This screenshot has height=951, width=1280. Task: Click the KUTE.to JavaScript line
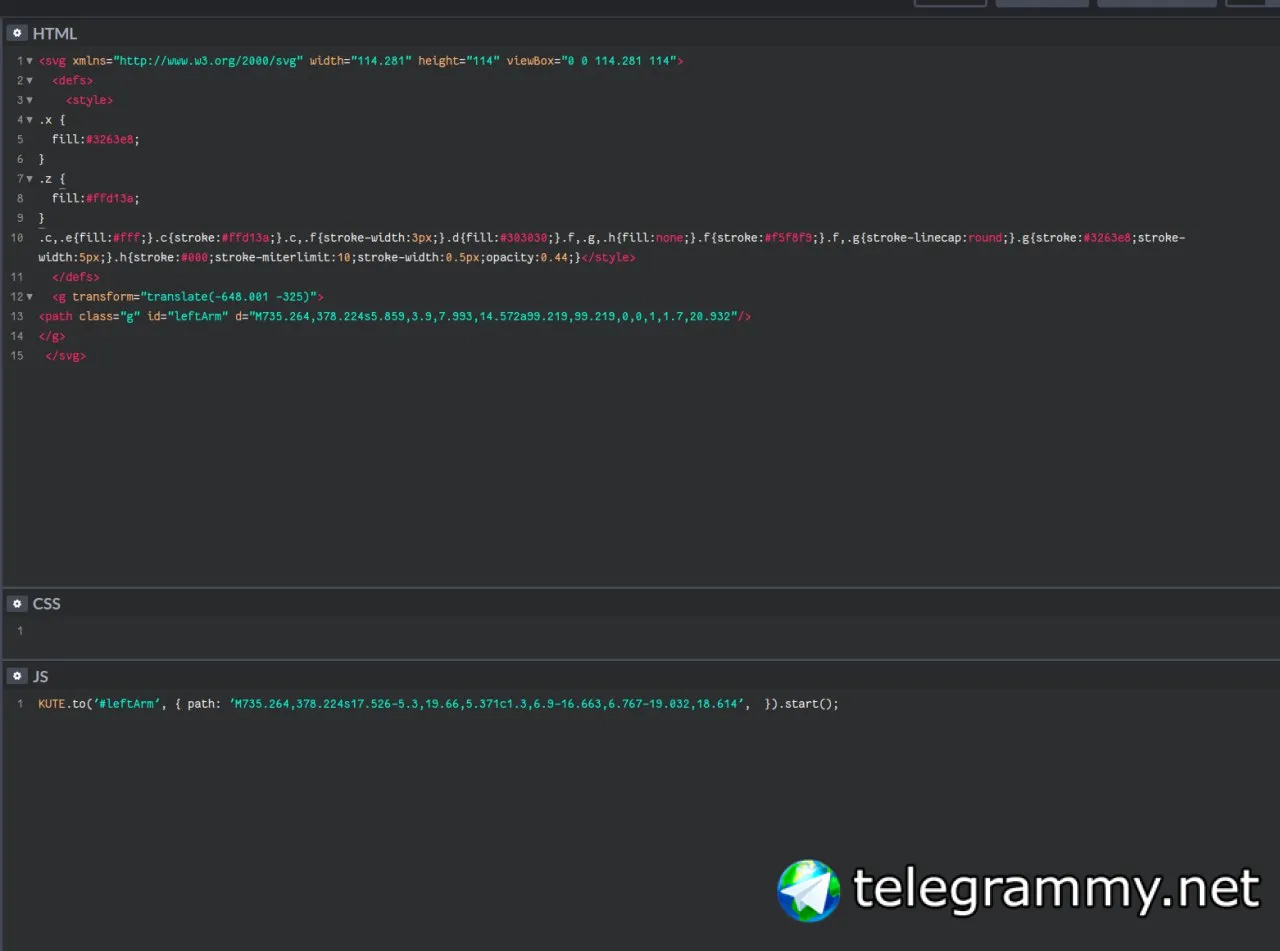point(438,704)
